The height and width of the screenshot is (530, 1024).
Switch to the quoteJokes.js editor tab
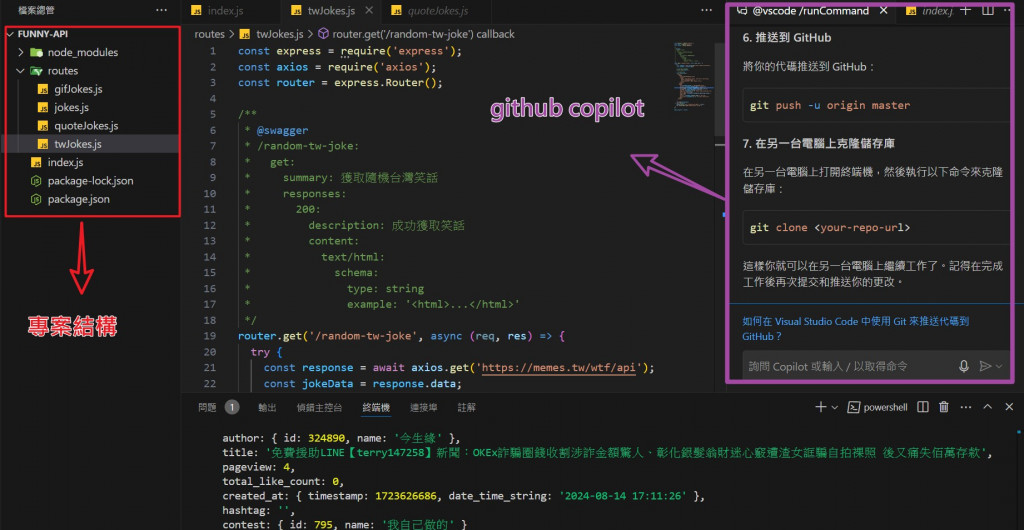click(437, 10)
